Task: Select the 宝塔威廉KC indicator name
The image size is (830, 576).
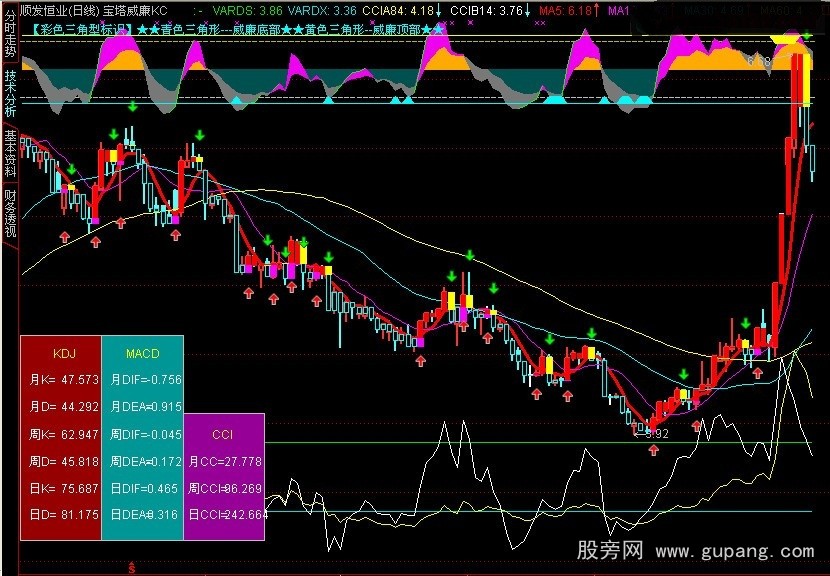Action: 134,10
